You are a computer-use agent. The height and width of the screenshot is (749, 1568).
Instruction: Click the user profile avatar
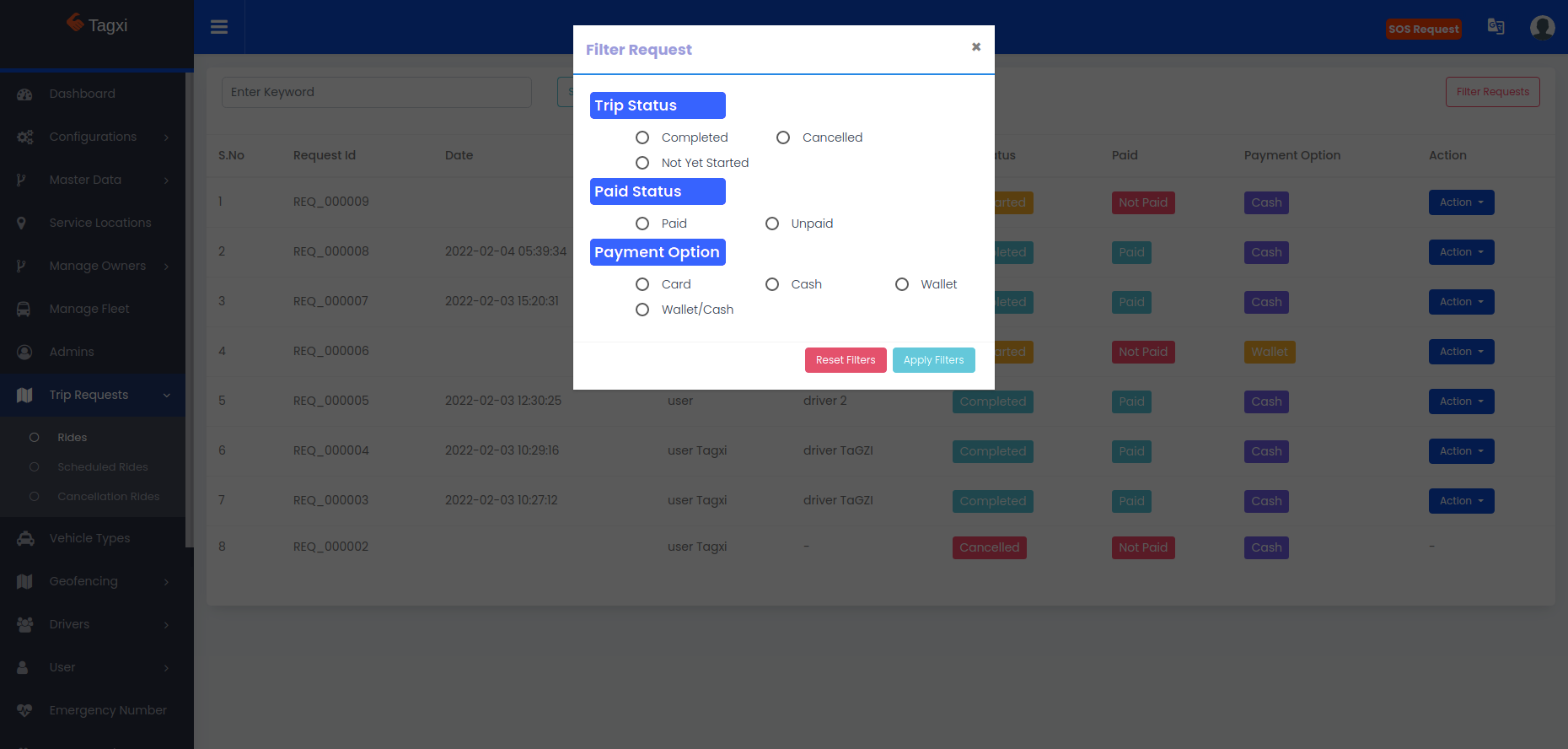[x=1542, y=28]
